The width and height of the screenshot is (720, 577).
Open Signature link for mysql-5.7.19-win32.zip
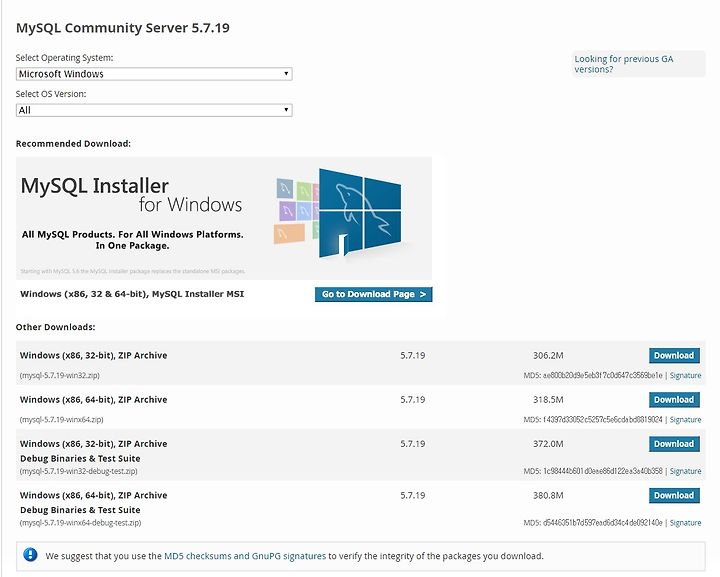coord(685,375)
